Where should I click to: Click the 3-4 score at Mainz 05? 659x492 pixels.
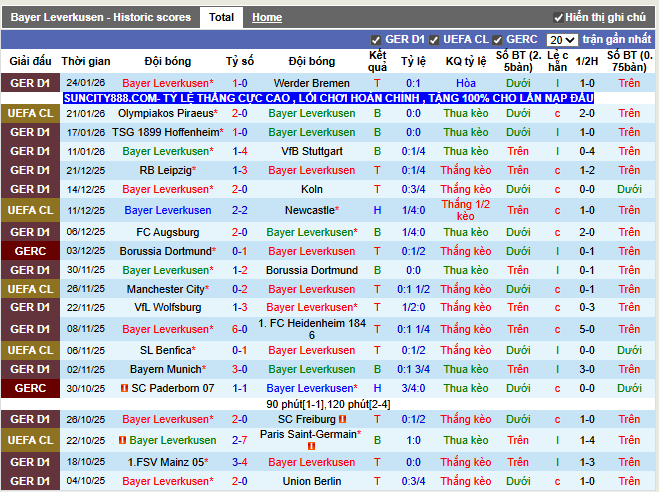(240, 462)
